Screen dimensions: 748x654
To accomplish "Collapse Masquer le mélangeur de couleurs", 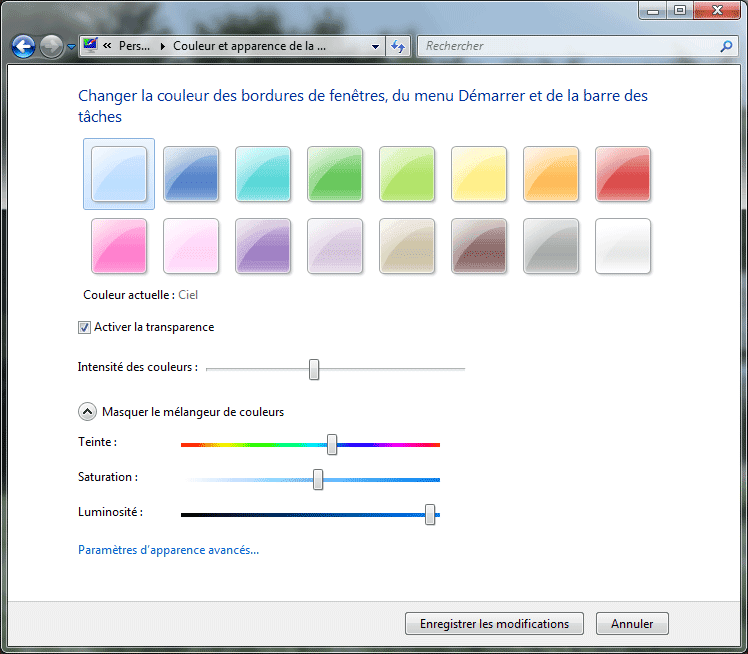I will click(87, 412).
